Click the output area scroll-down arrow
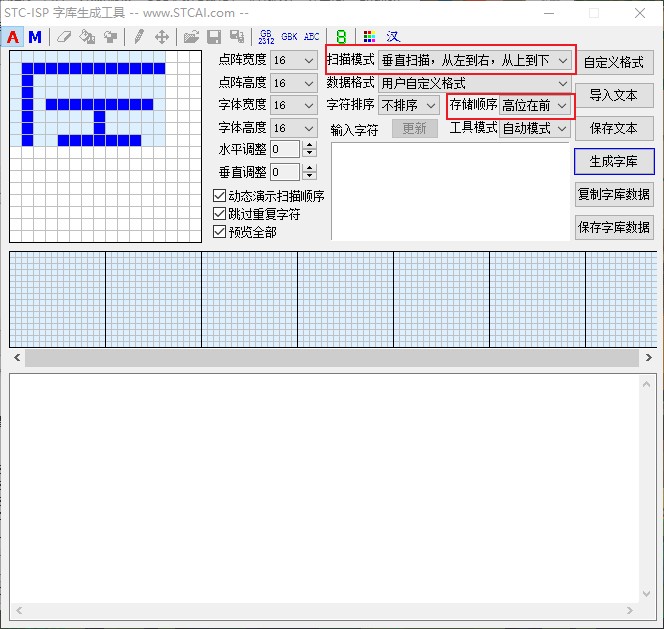The width and height of the screenshot is (664, 629). tap(646, 593)
